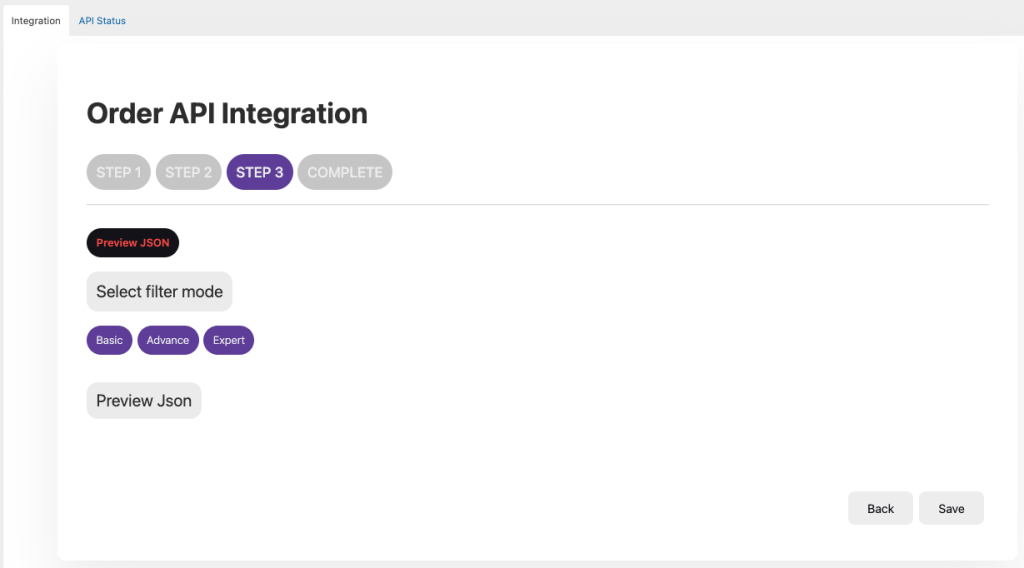Switch to the Integration tab
Screen dimensions: 1024x568
tap(36, 20)
